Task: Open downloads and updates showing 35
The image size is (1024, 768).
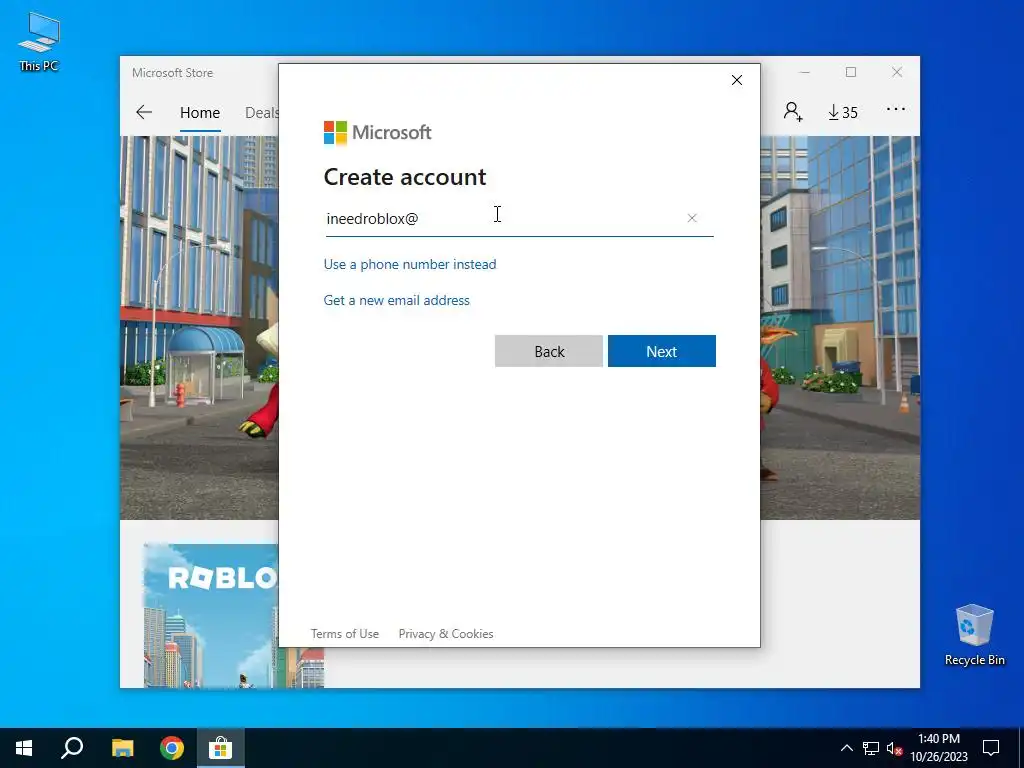Action: pyautogui.click(x=843, y=112)
